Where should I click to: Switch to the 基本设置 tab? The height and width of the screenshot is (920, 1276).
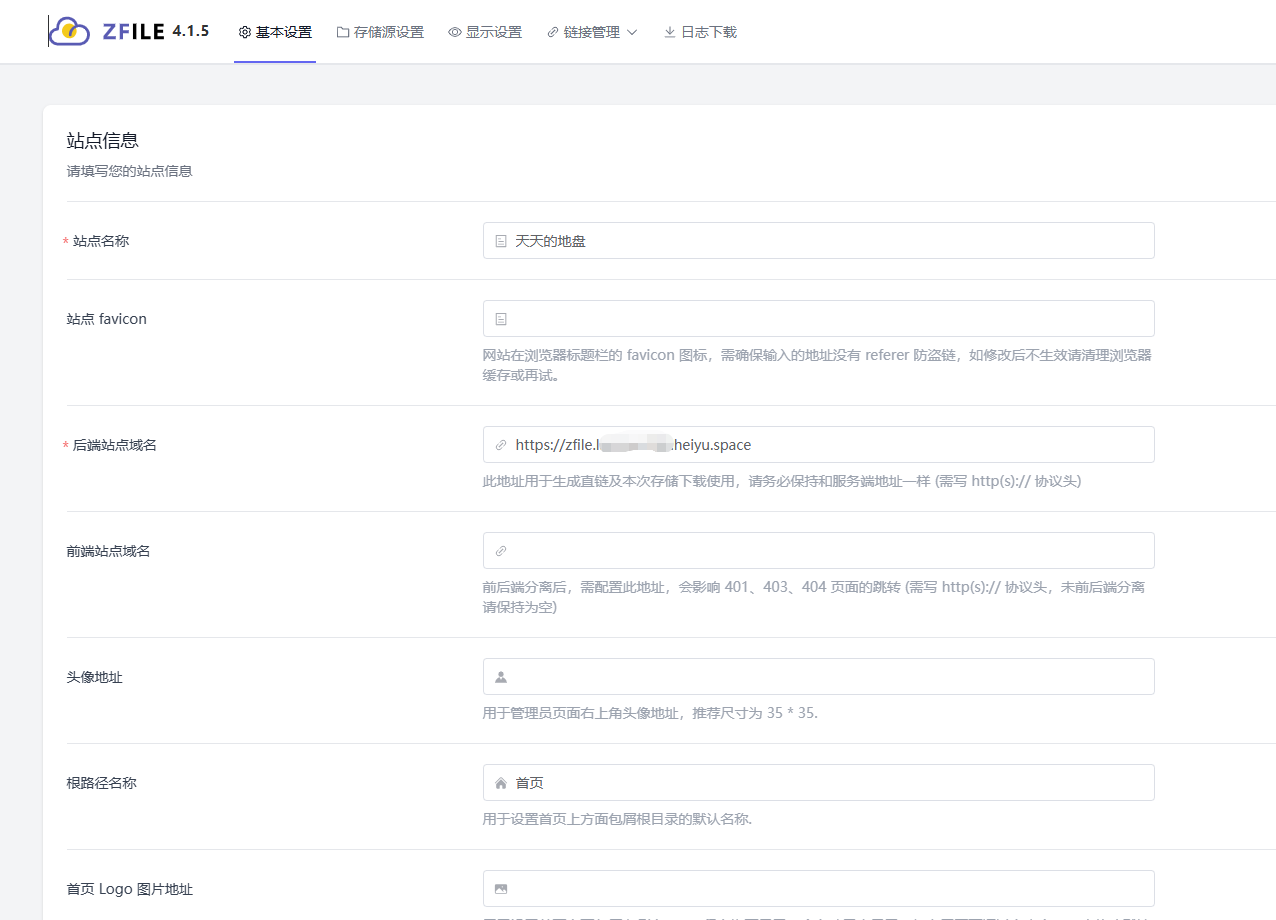point(275,32)
